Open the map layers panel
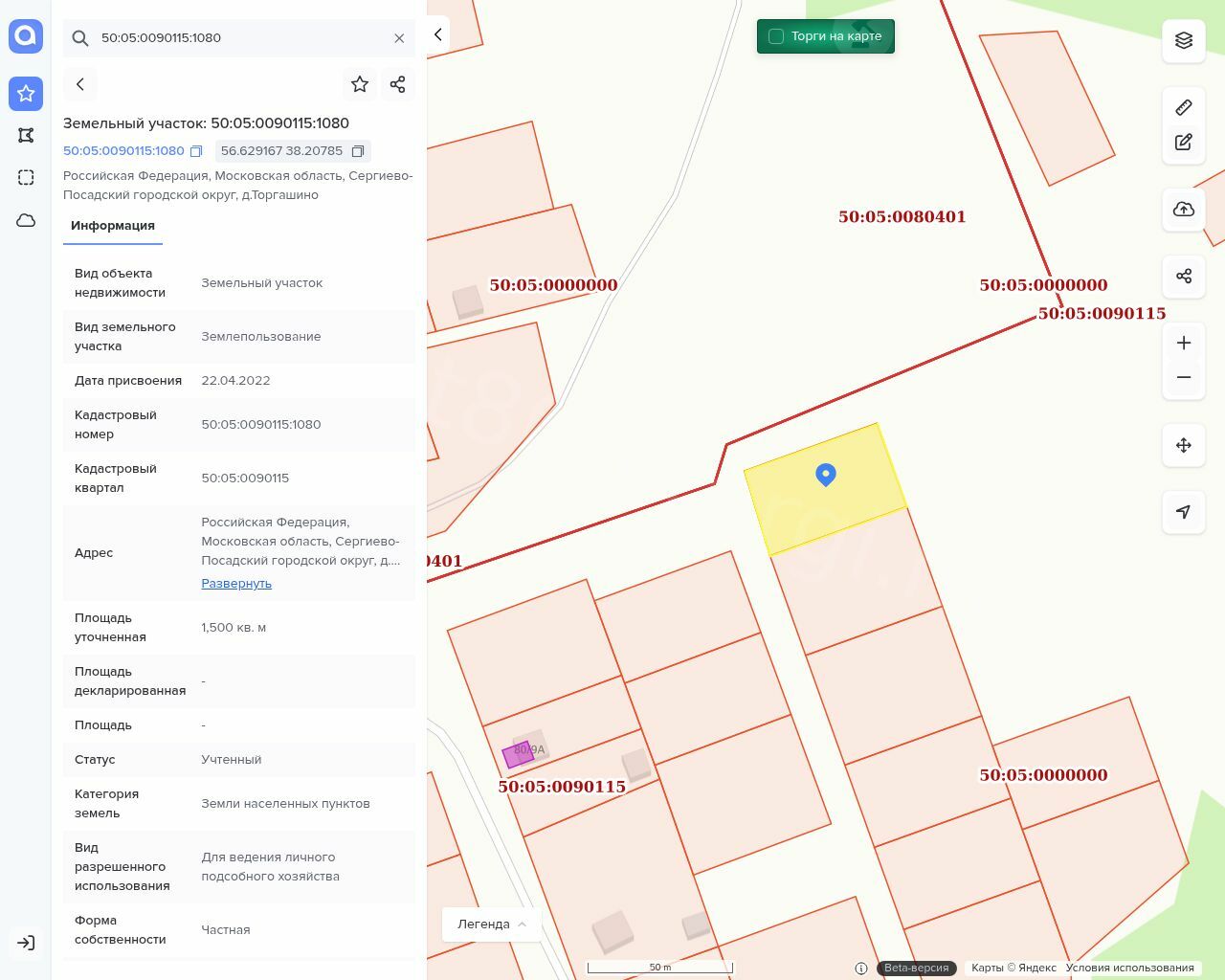Image resolution: width=1225 pixels, height=980 pixels. point(1184,40)
